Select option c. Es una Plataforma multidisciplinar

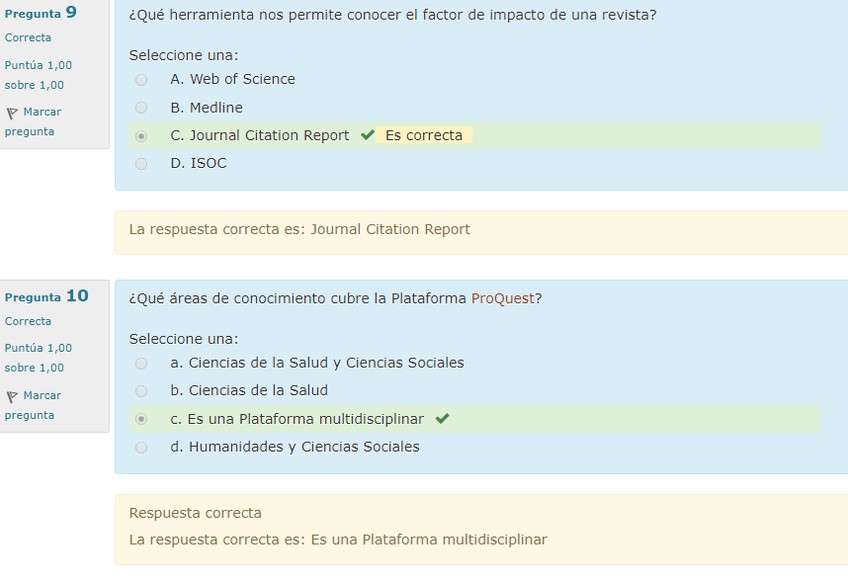point(141,419)
